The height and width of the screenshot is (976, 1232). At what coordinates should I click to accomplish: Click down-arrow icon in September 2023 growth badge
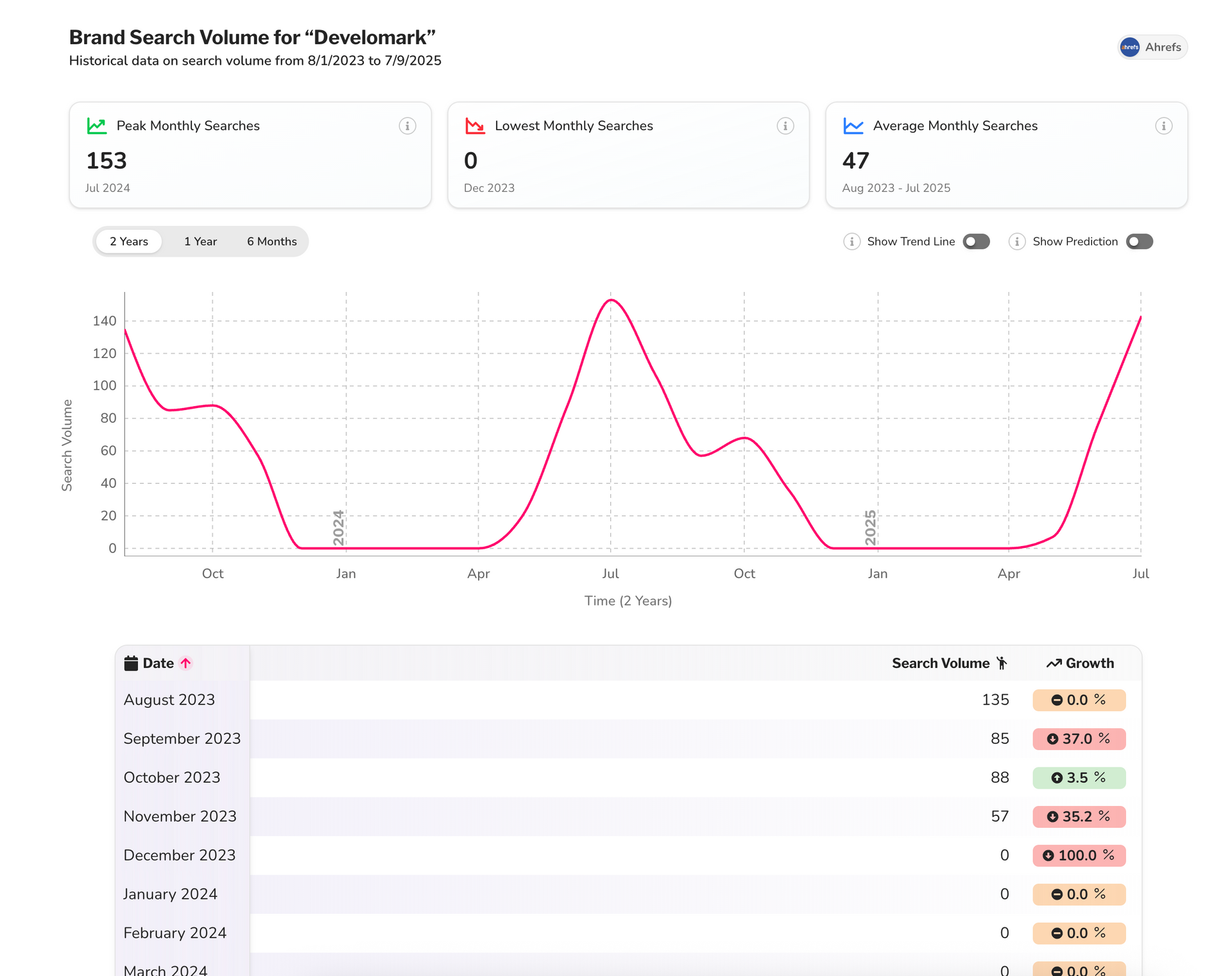pos(1052,739)
